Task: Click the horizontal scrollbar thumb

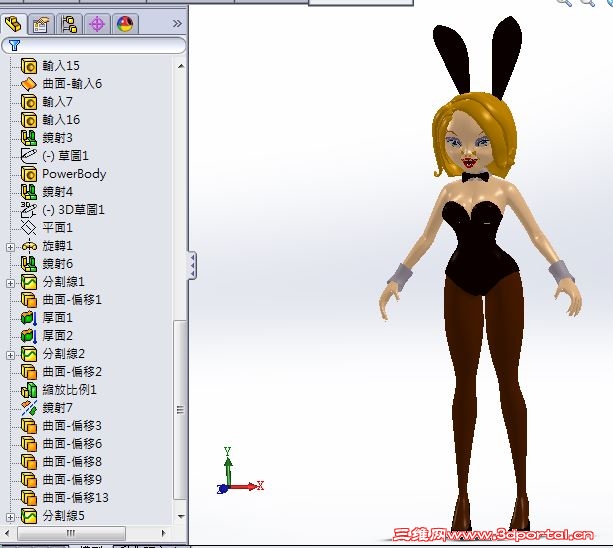Action: click(71, 533)
